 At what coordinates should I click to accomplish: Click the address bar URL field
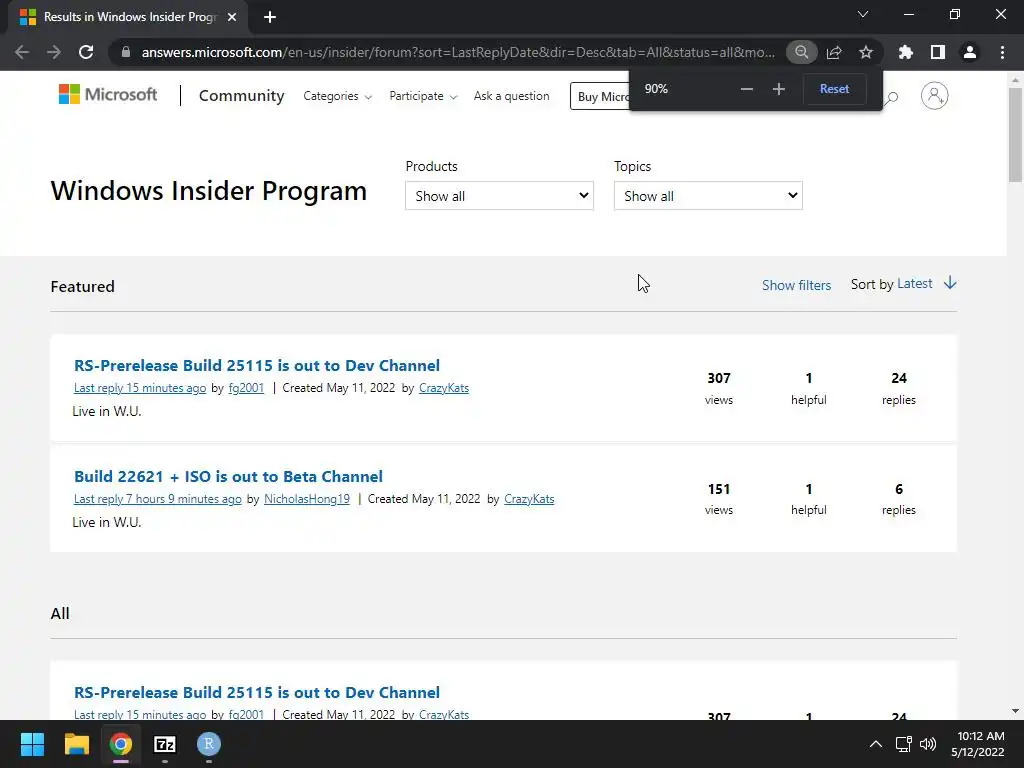click(x=458, y=52)
